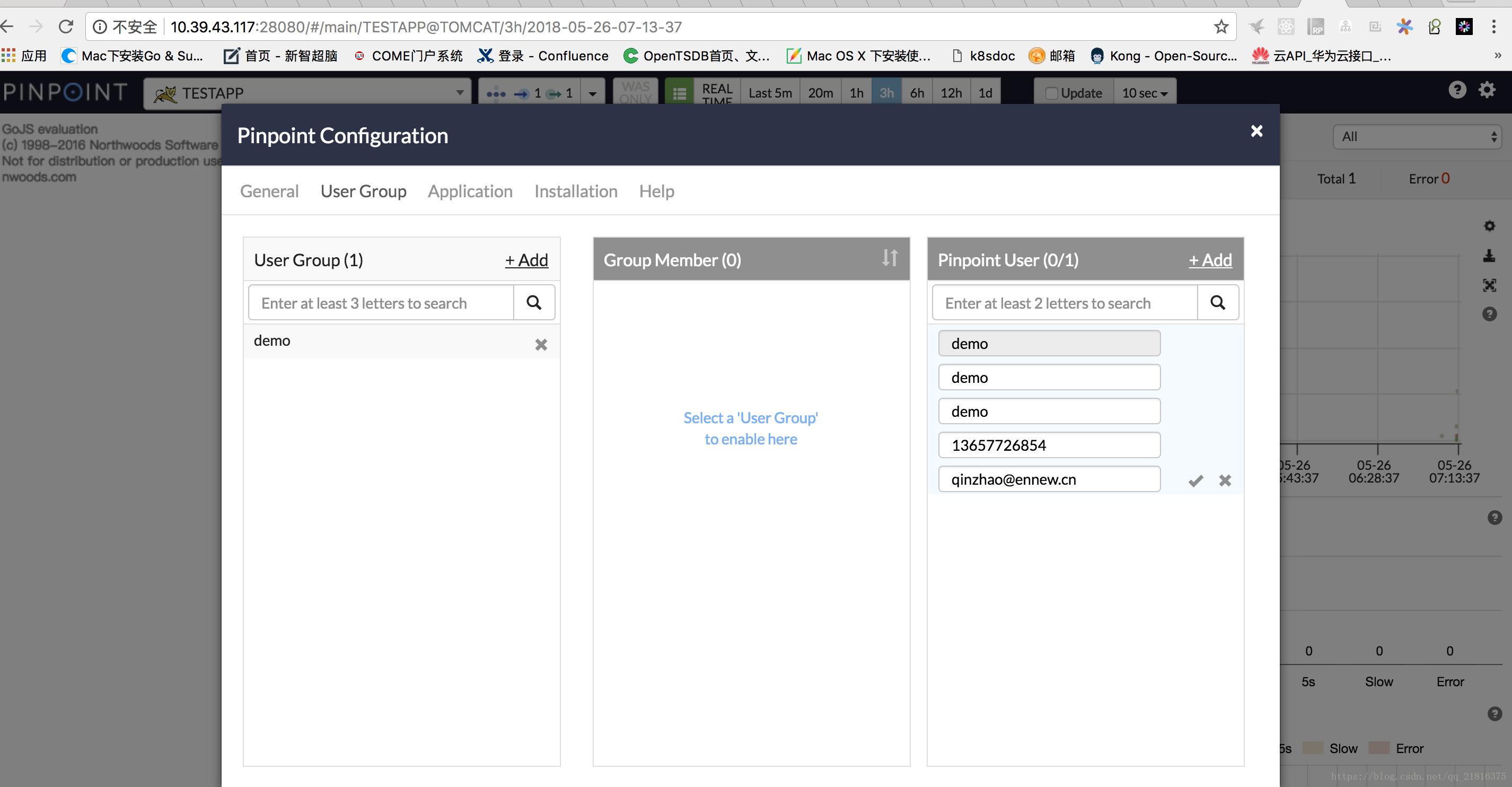Add a new User Group
1512x787 pixels.
(x=526, y=259)
